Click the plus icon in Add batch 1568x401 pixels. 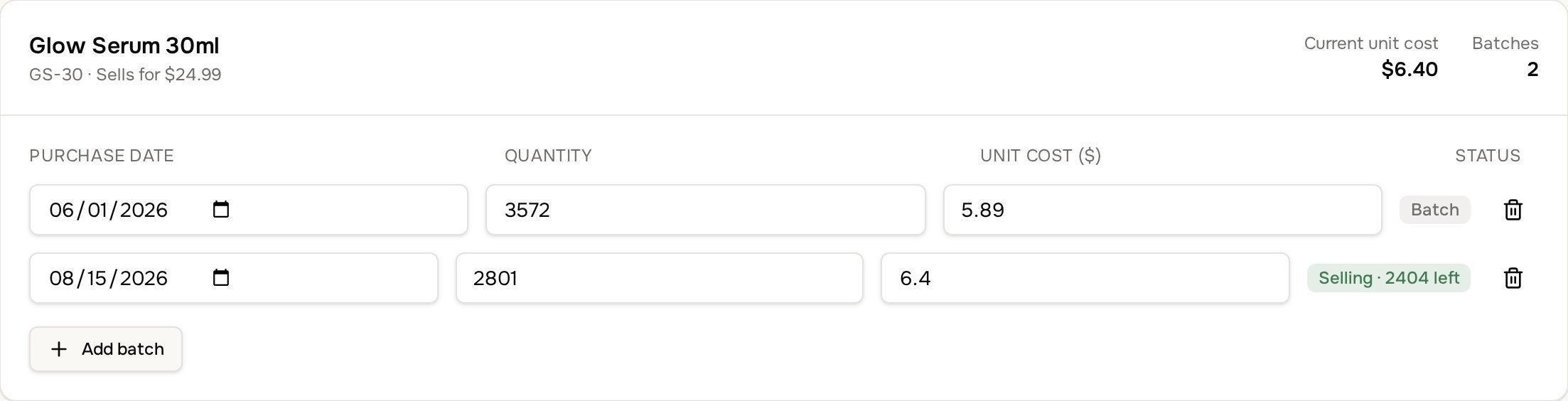pyautogui.click(x=59, y=349)
